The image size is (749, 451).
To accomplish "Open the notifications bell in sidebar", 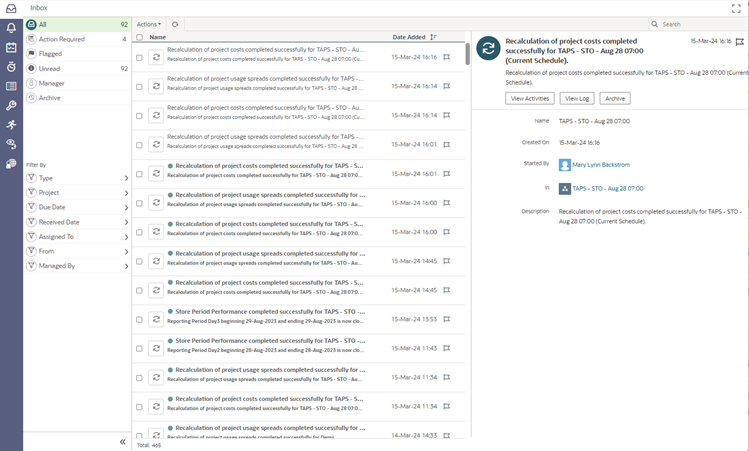I will [x=11, y=27].
